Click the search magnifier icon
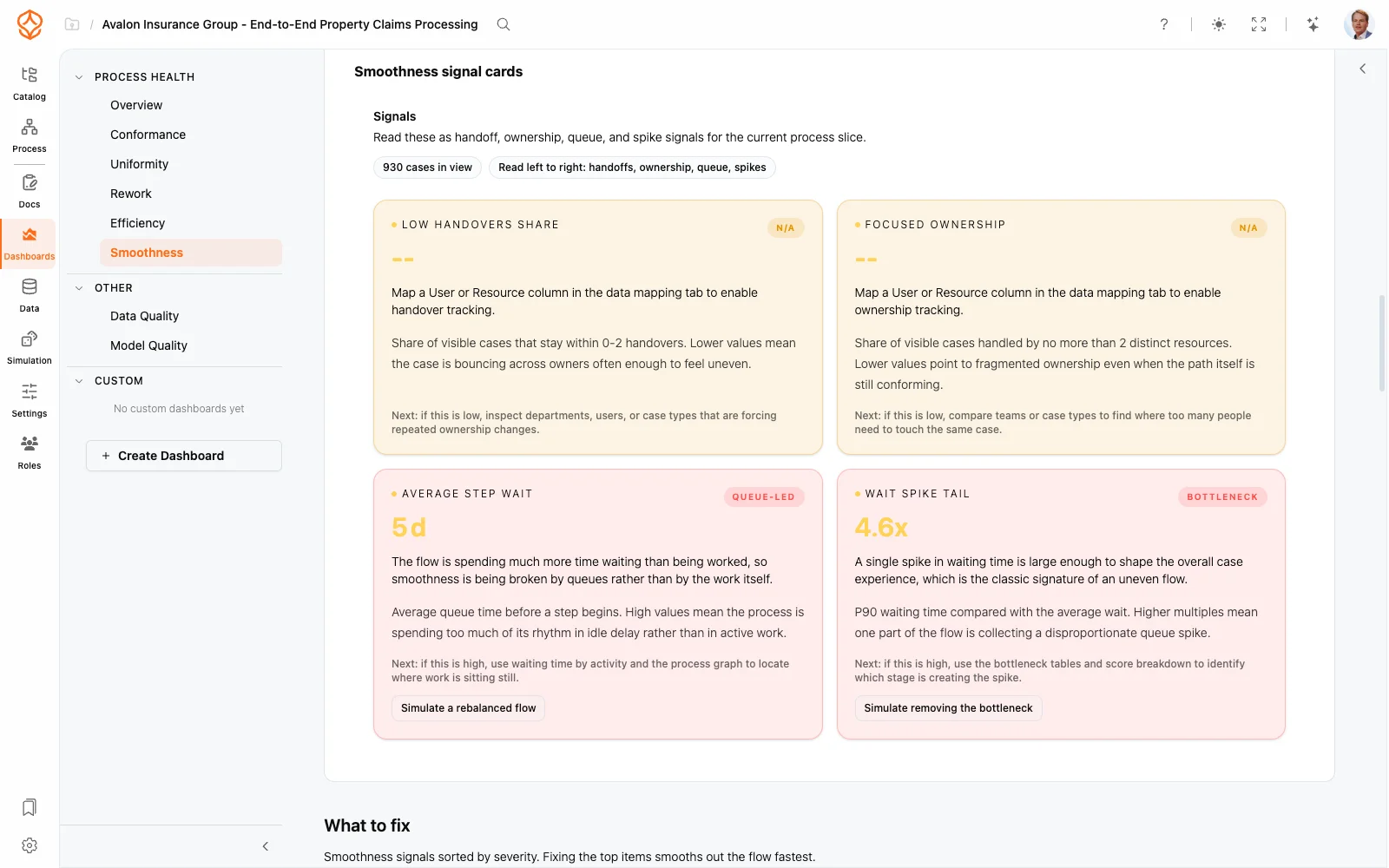 tap(504, 24)
